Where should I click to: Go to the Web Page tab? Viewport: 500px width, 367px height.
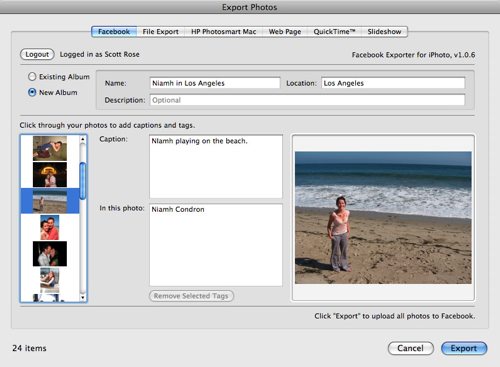coord(285,32)
